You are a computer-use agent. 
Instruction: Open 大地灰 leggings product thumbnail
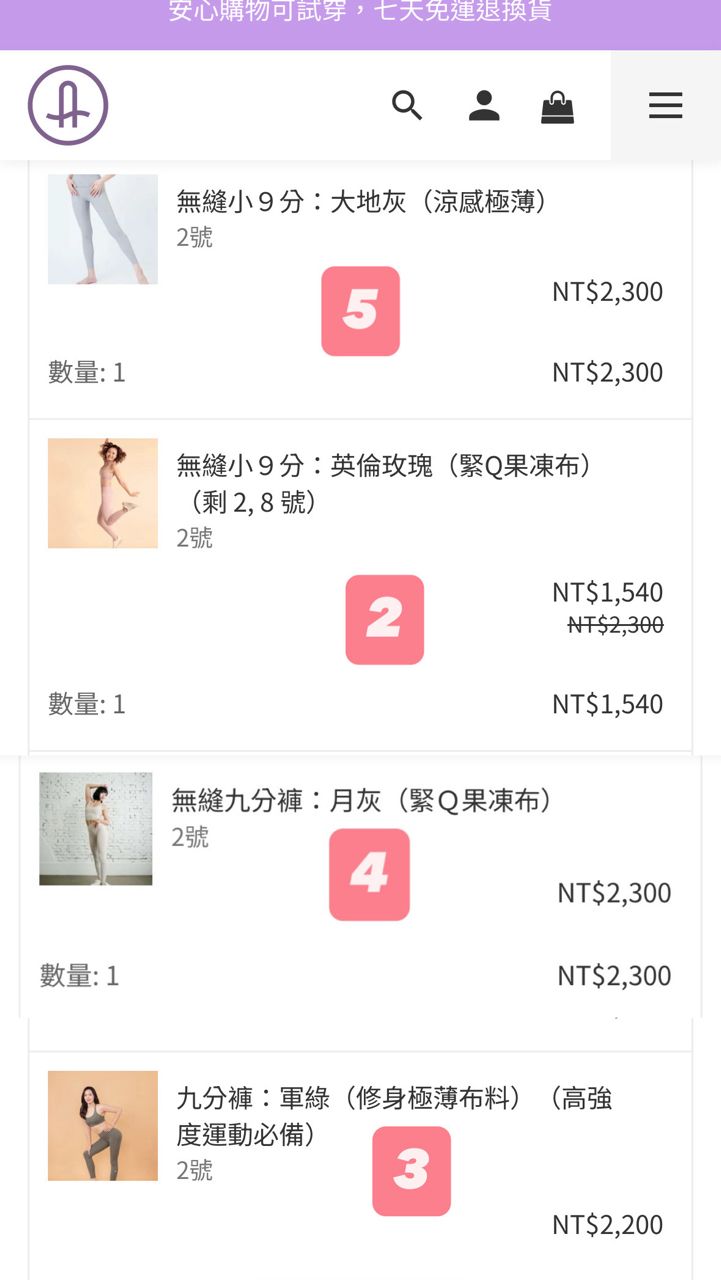point(103,229)
